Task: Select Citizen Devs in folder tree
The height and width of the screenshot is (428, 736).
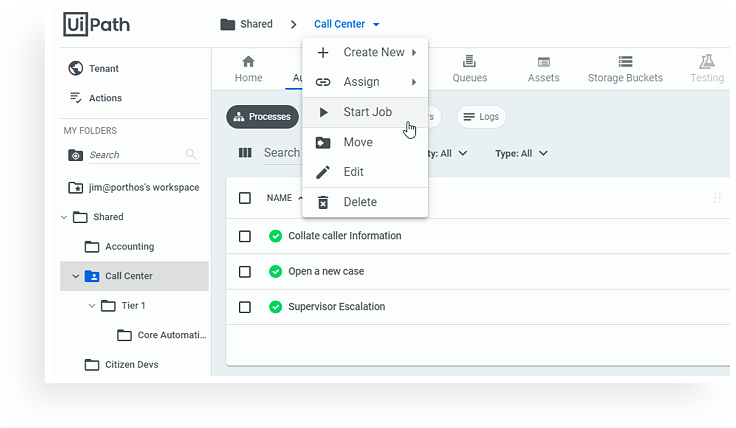Action: click(131, 365)
